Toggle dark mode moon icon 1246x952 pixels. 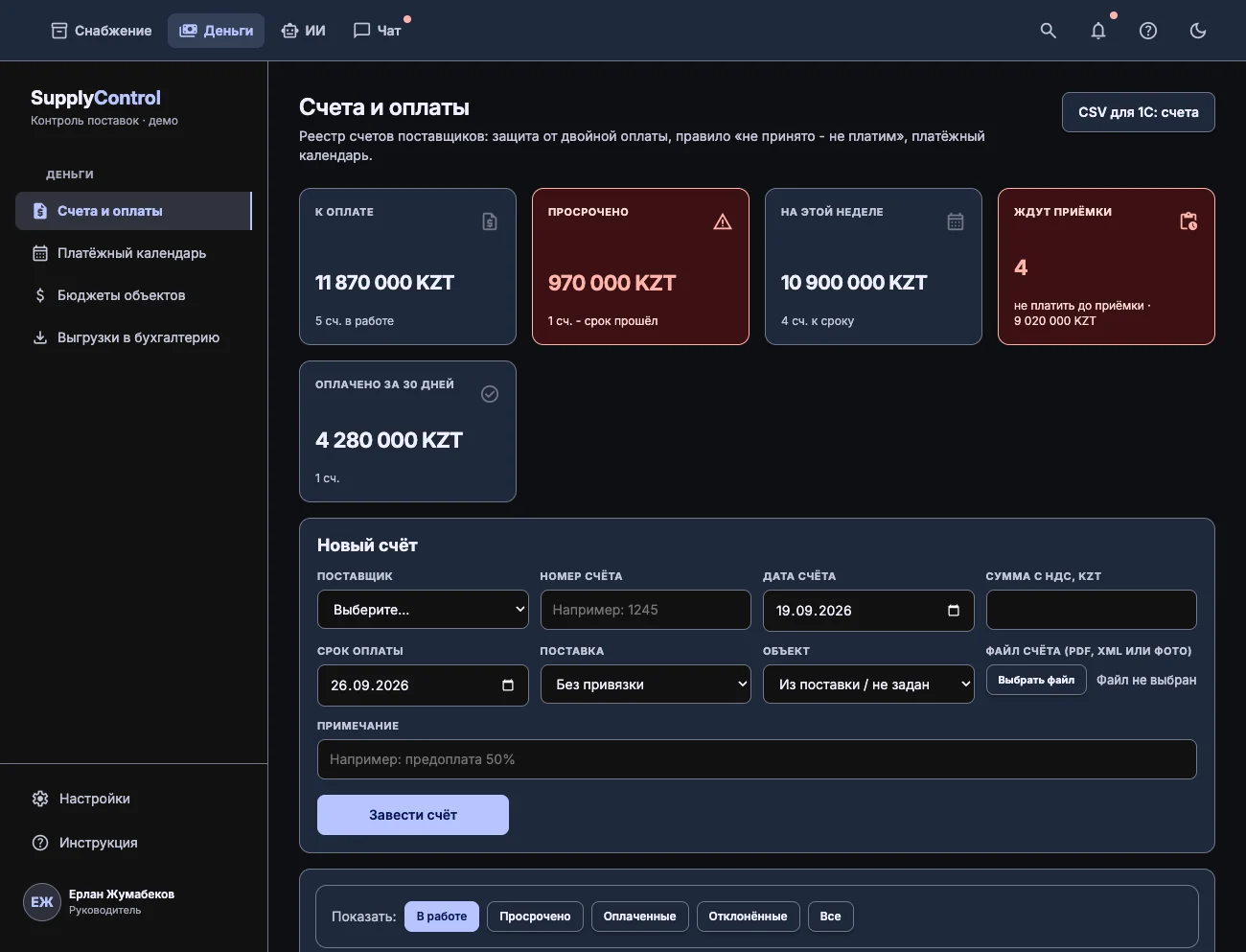(x=1198, y=31)
